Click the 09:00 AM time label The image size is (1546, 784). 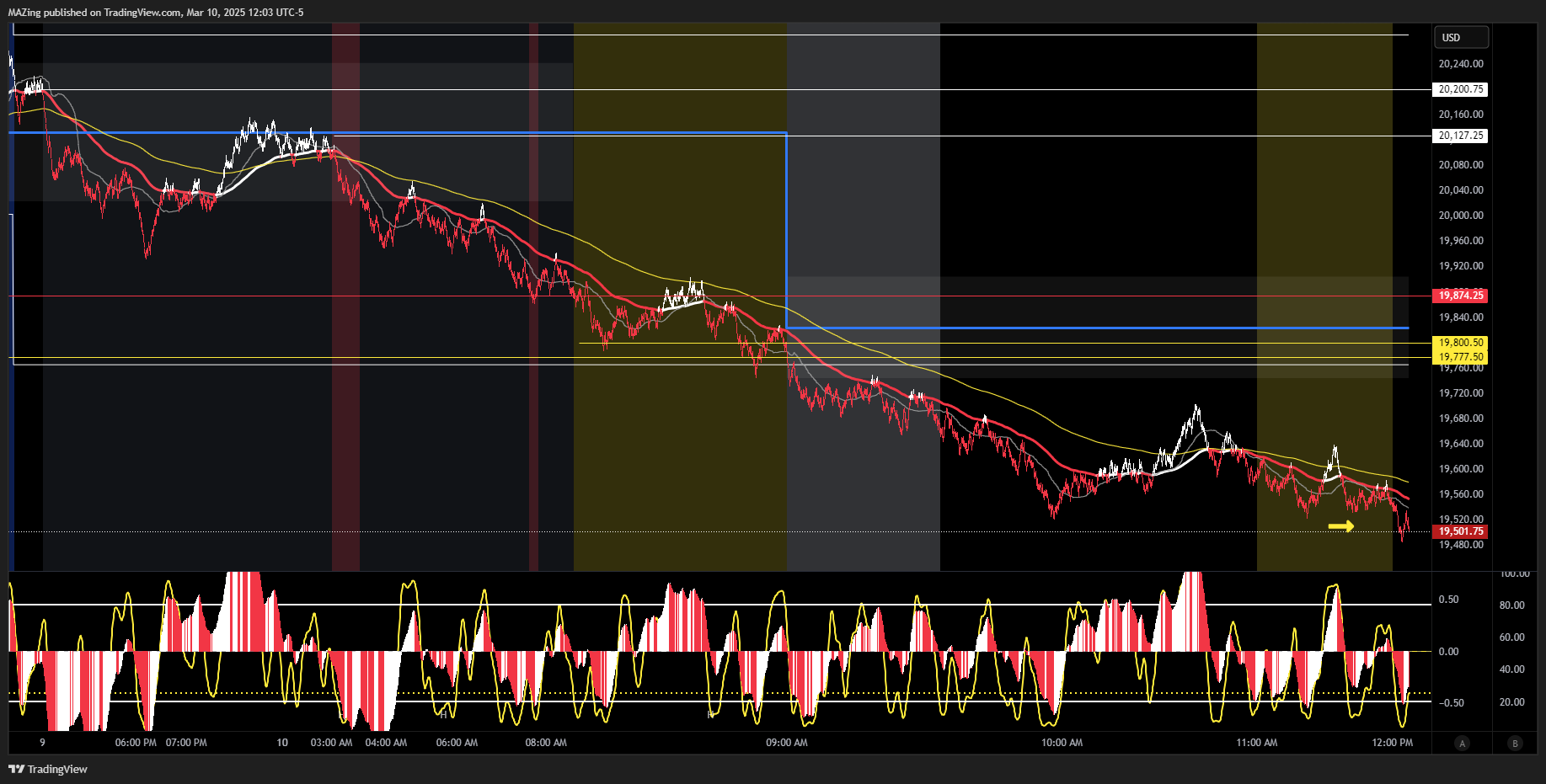pyautogui.click(x=787, y=743)
